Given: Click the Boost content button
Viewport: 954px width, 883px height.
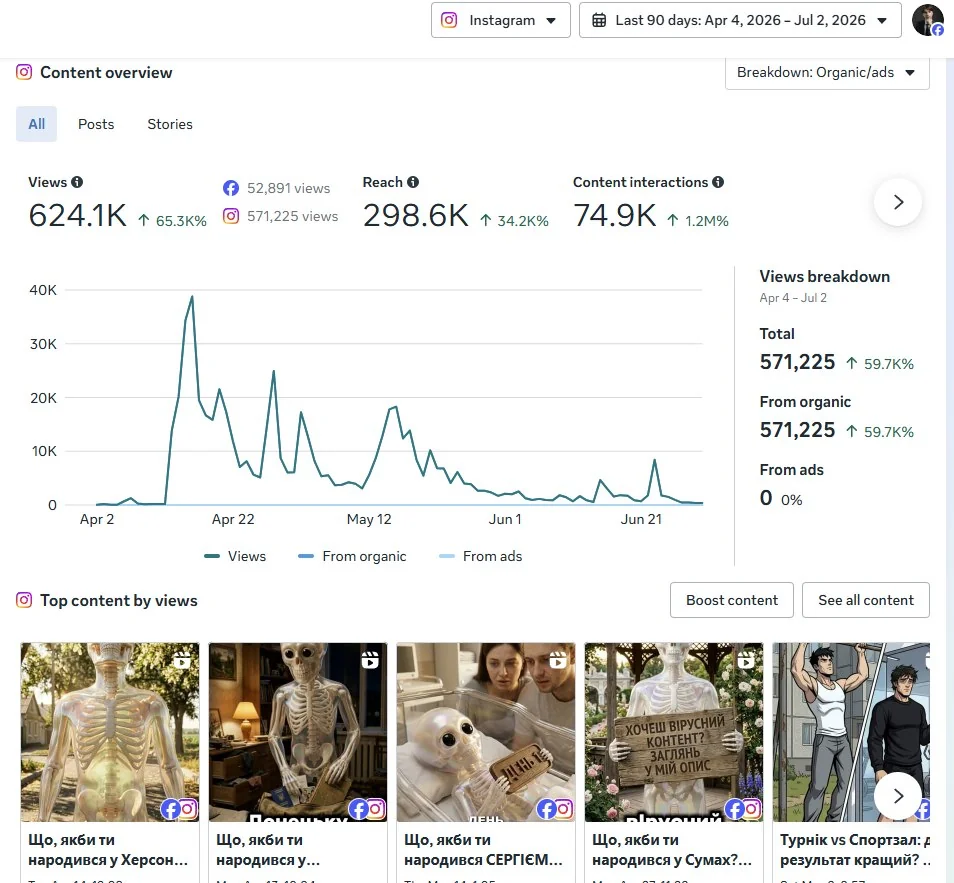Looking at the screenshot, I should point(732,600).
